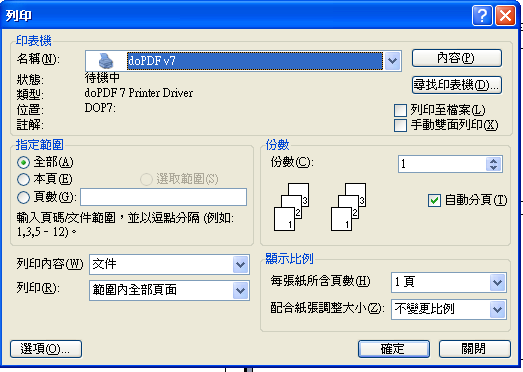Click the second collate page stack image

(x=348, y=207)
